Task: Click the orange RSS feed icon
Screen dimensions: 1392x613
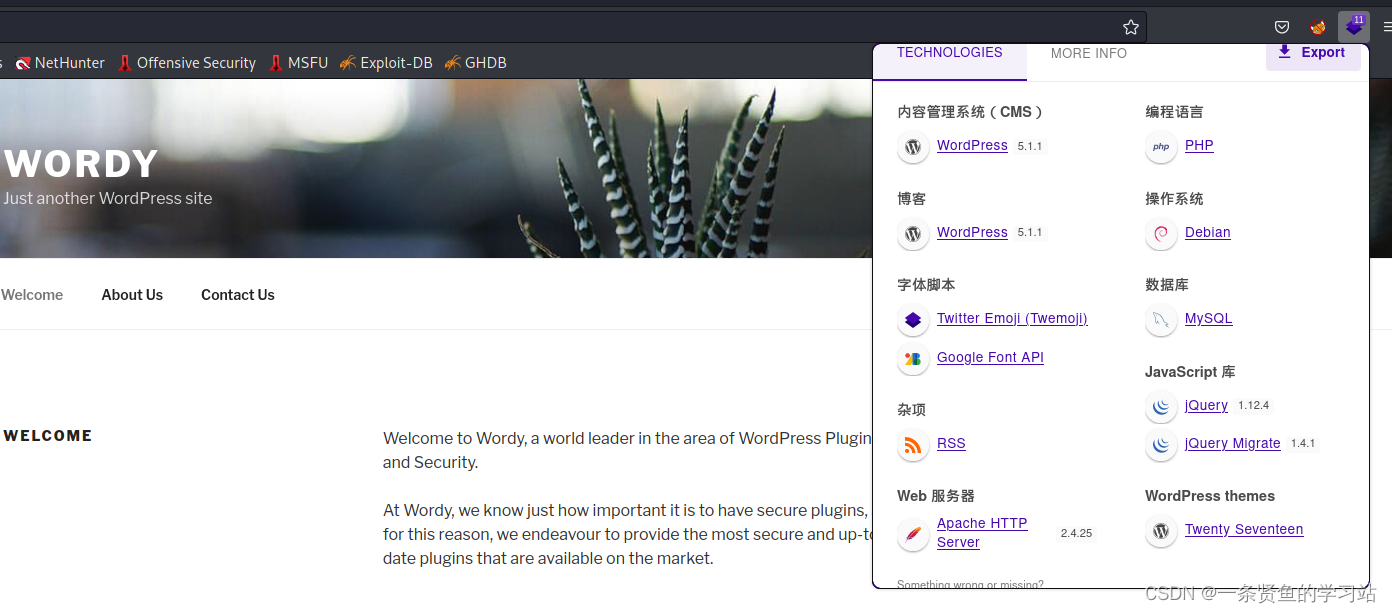Action: click(x=912, y=445)
